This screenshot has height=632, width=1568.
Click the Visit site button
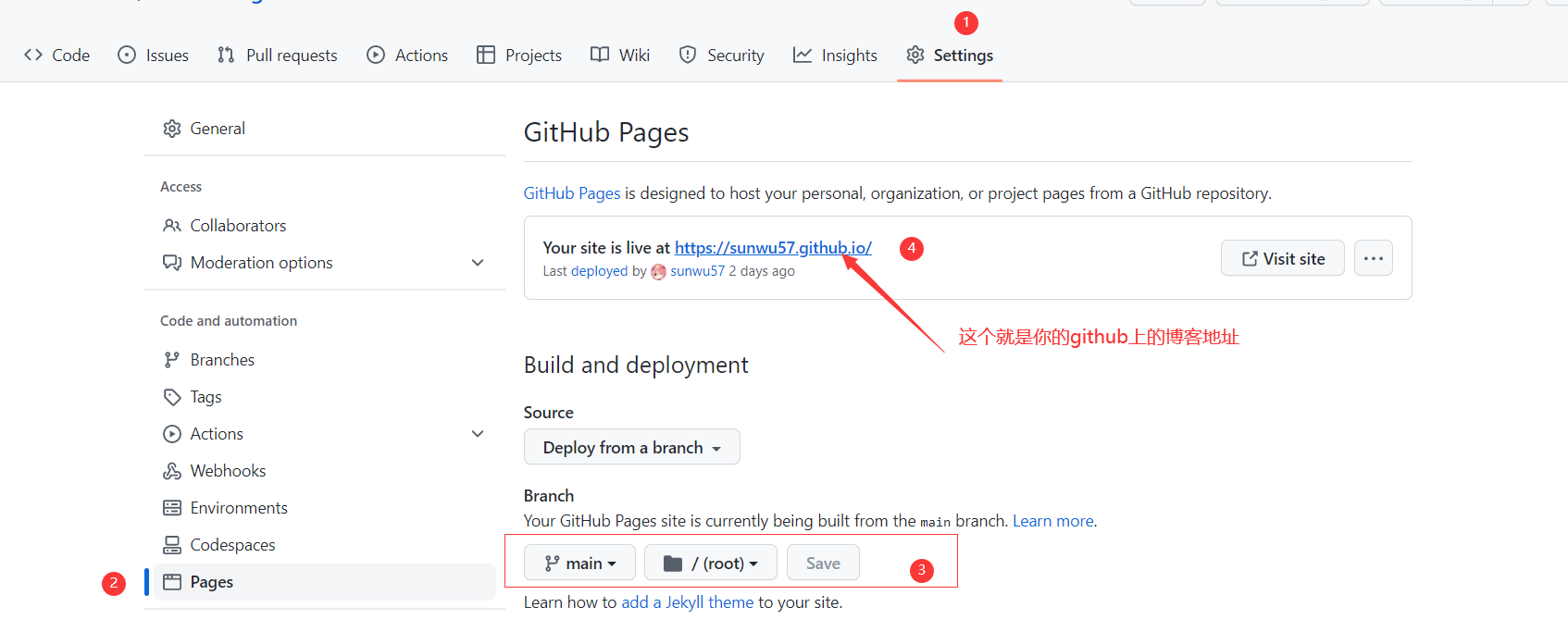tap(1283, 258)
